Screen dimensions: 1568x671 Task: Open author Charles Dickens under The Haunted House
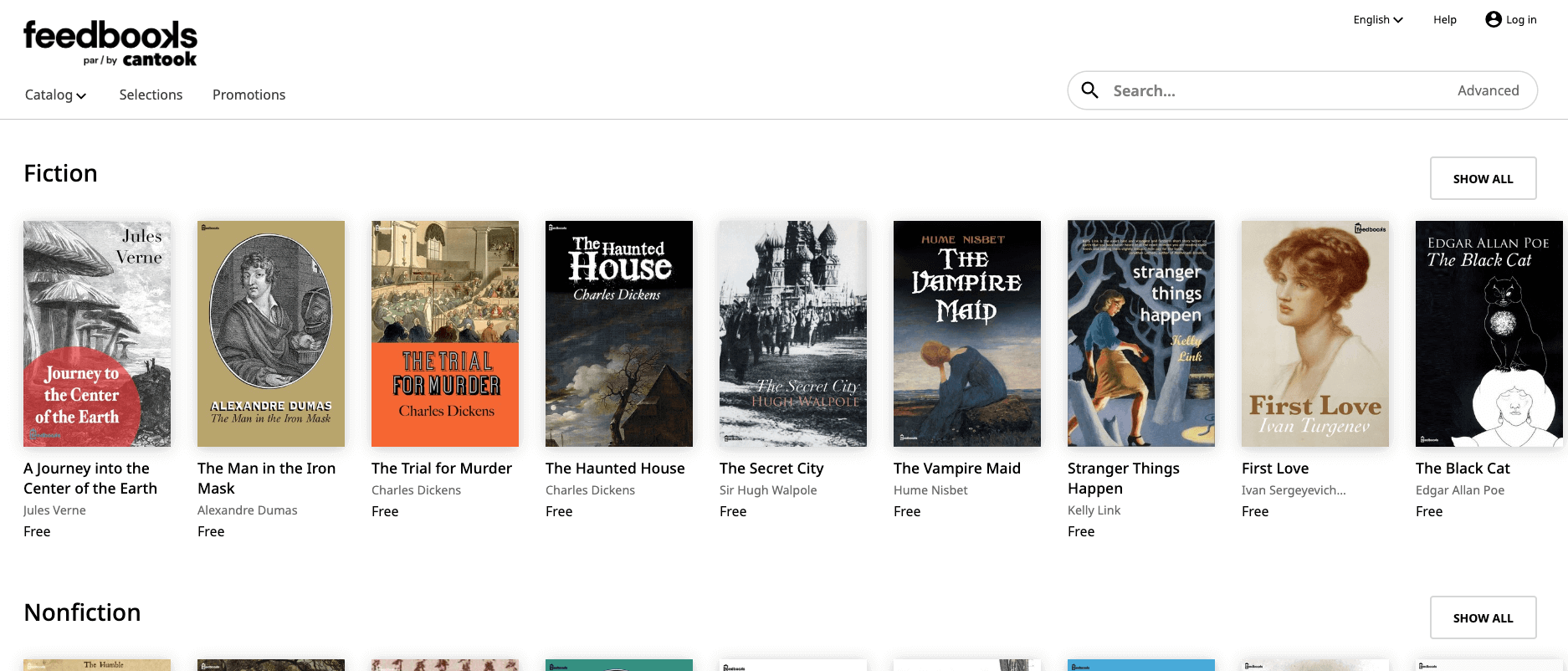coord(590,490)
